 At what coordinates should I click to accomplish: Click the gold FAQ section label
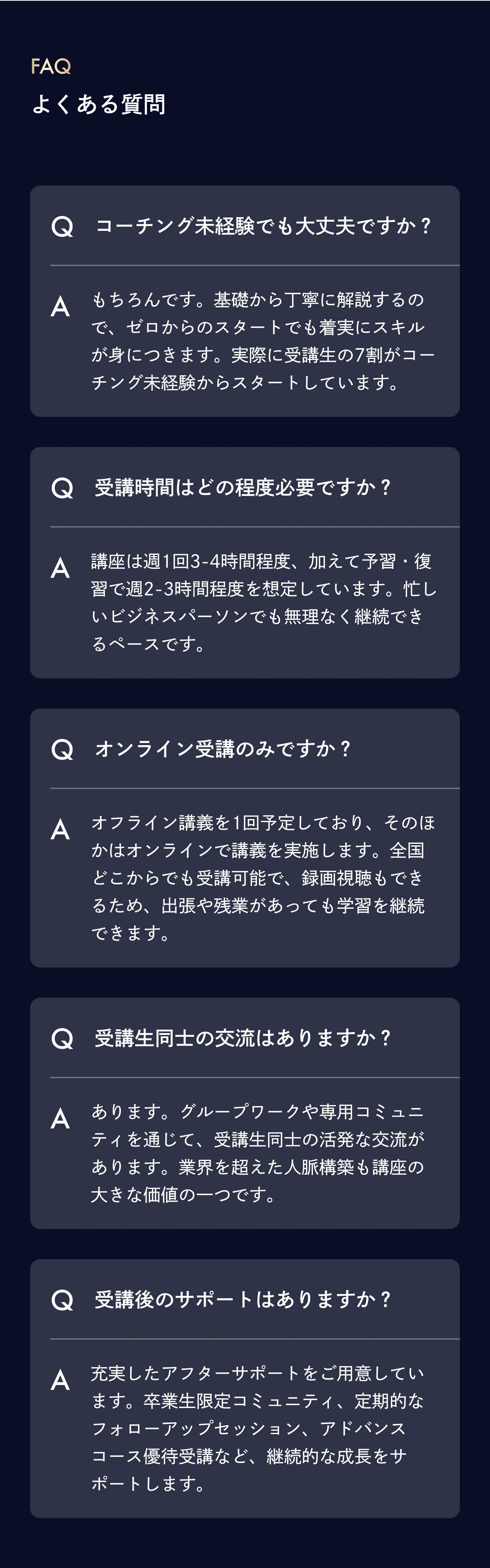click(51, 66)
